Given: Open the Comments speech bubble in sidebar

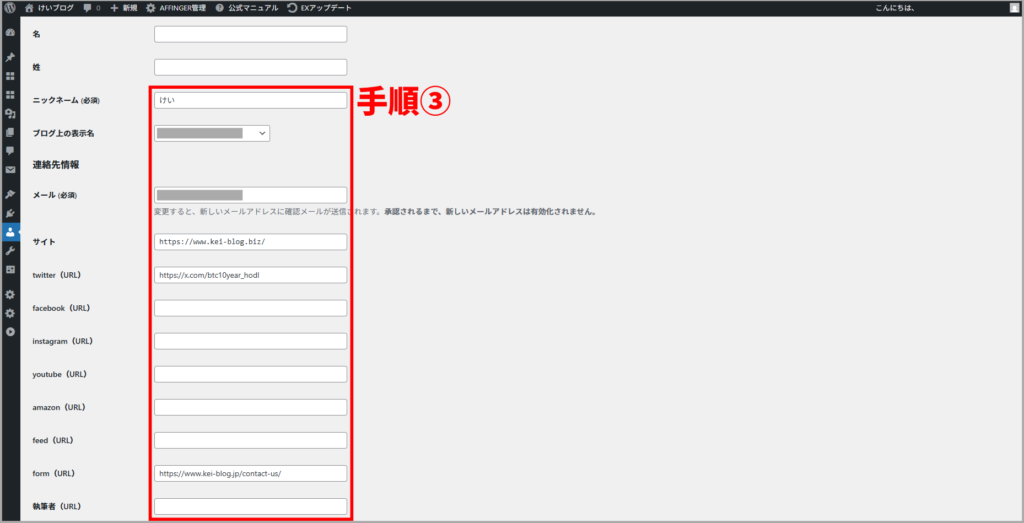Looking at the screenshot, I should (10, 150).
